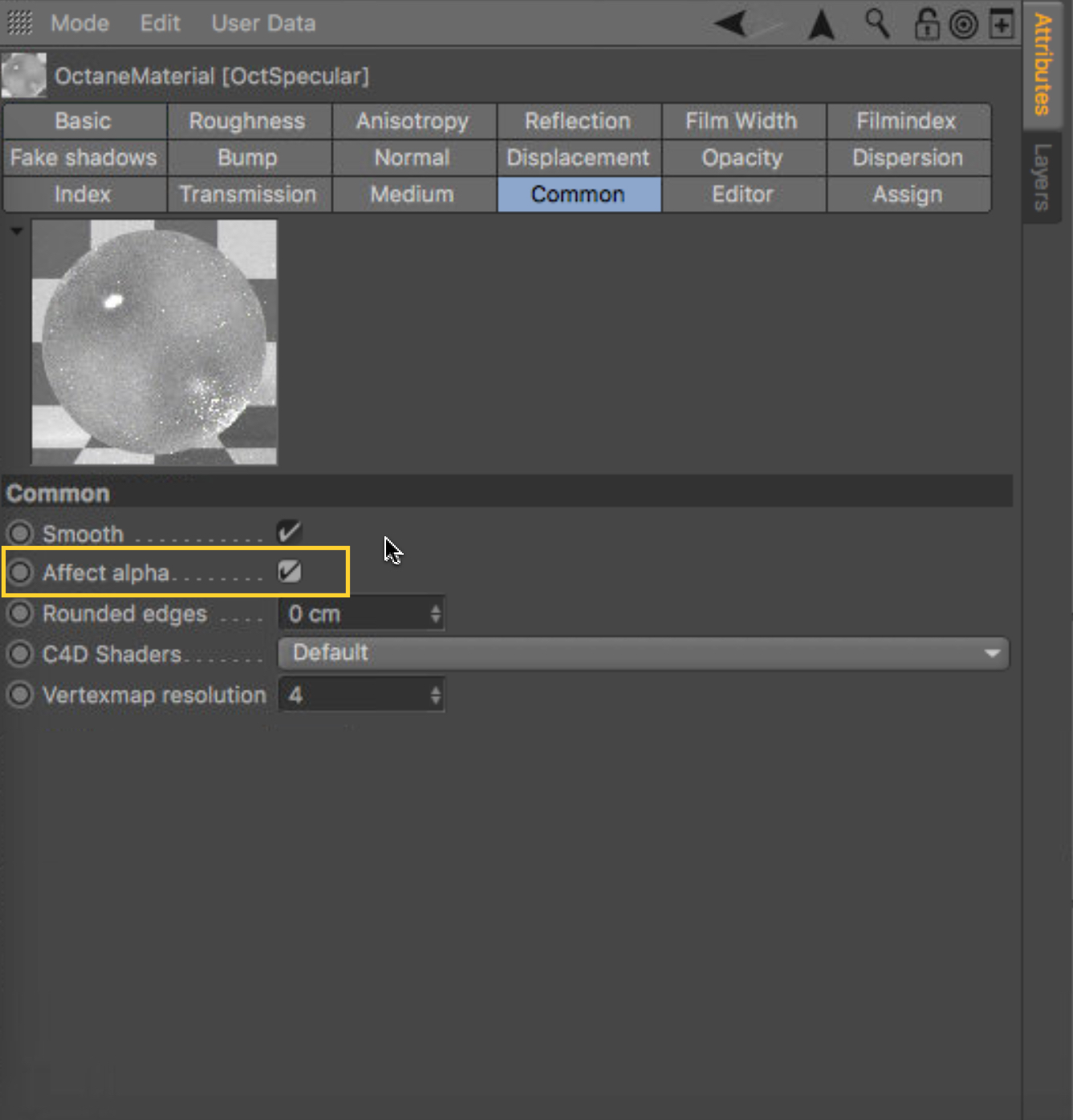Switch to the Roughness tab

(x=248, y=121)
